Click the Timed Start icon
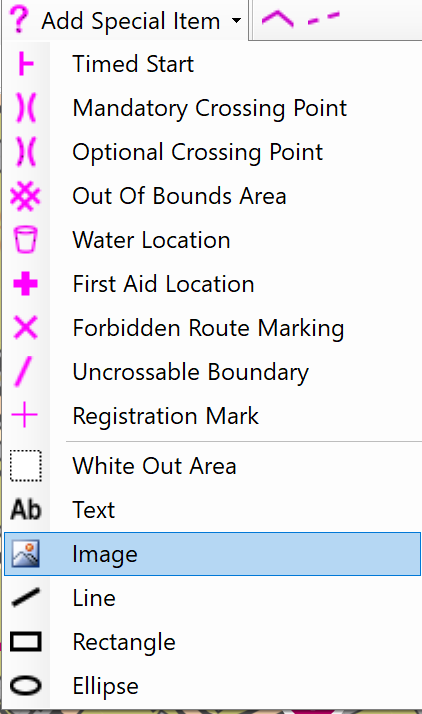422x714 pixels. 25,64
